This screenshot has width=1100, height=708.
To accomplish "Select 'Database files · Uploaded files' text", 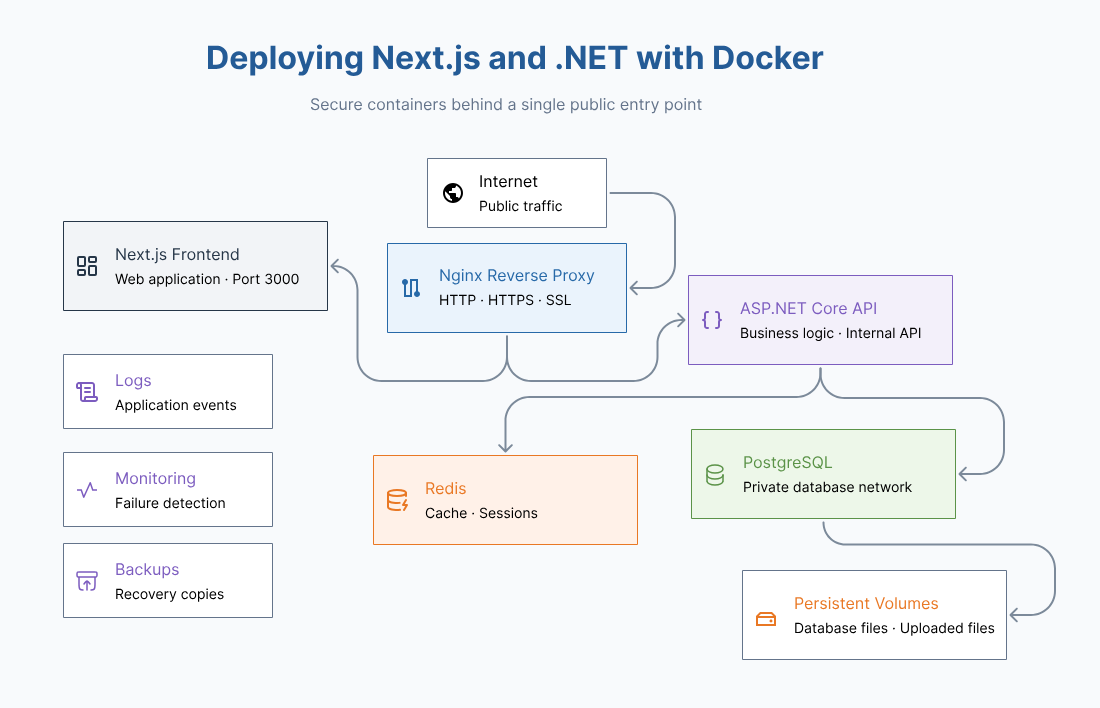I will [x=894, y=629].
